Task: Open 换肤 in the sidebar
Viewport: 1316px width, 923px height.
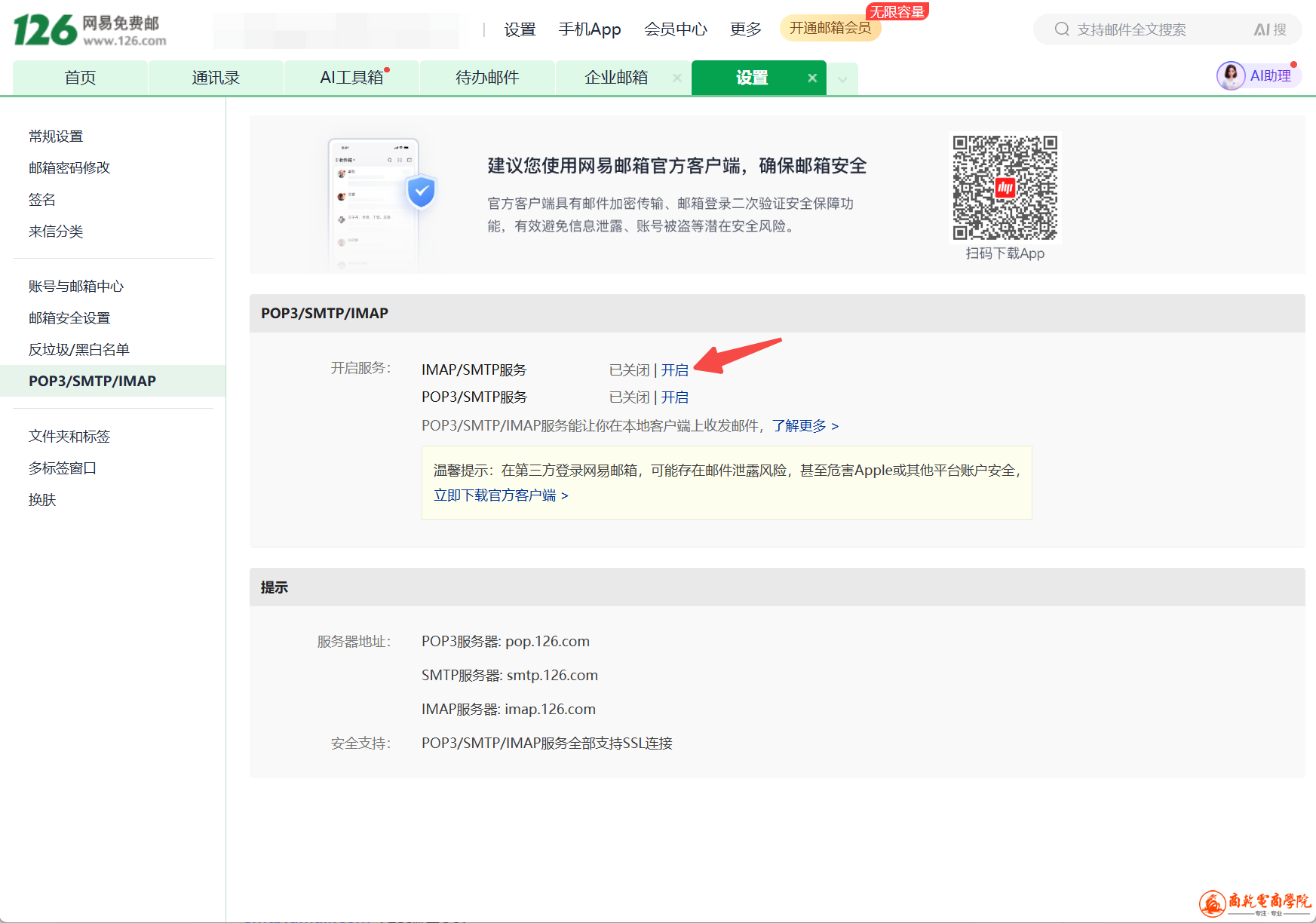Action: click(x=42, y=500)
